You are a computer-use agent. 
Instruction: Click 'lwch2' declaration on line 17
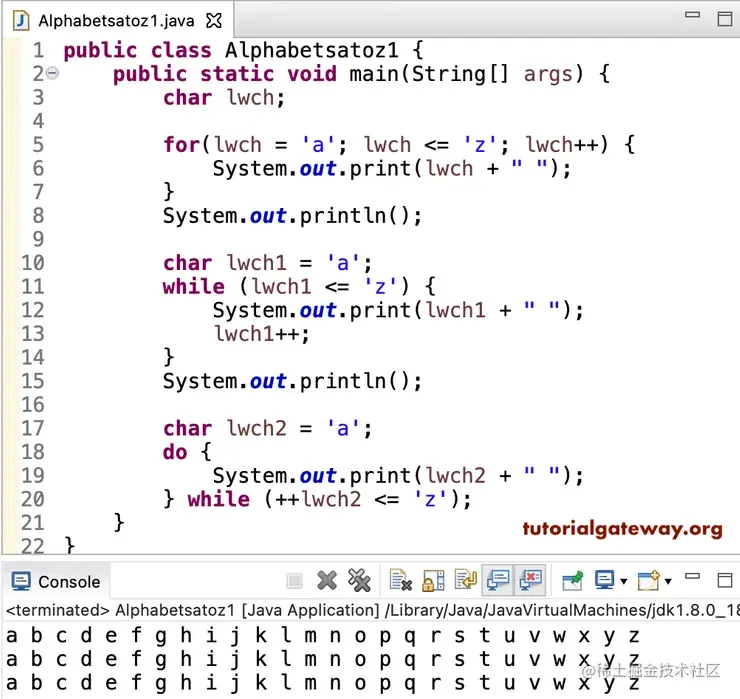pos(256,428)
